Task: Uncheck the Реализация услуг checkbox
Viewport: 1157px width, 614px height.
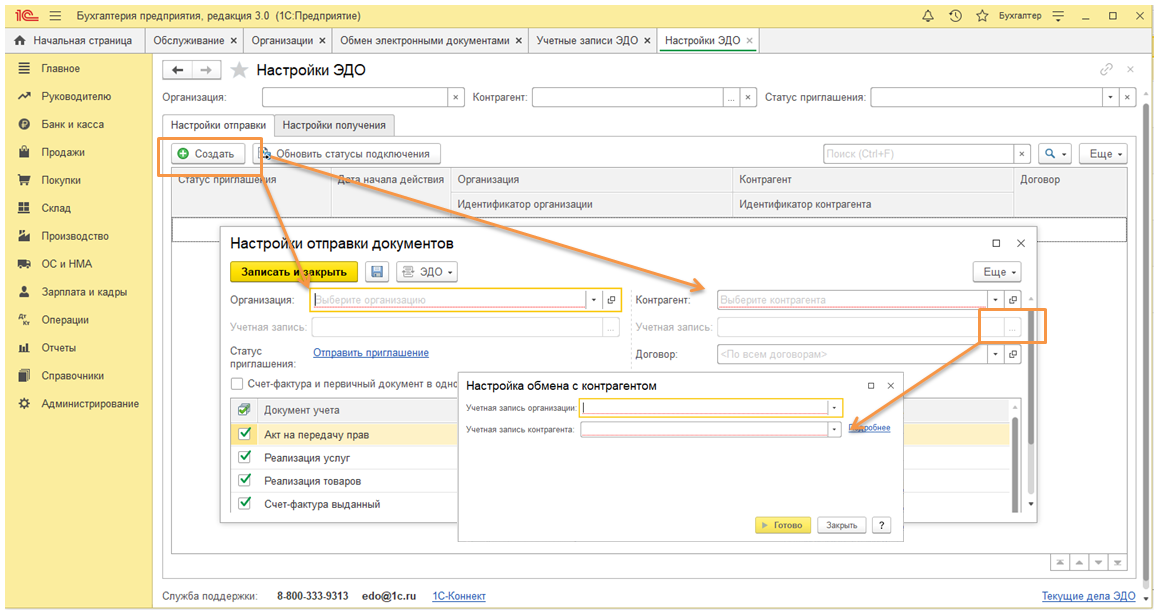Action: pyautogui.click(x=244, y=457)
